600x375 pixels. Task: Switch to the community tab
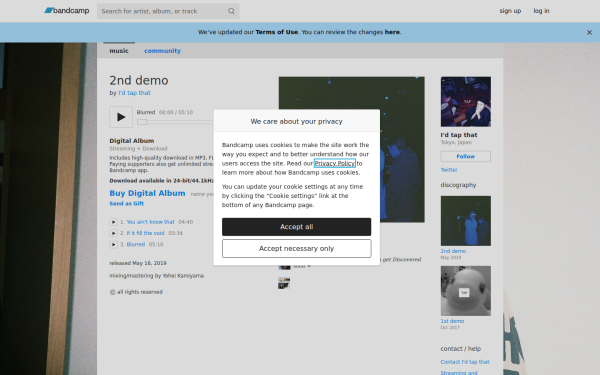[x=162, y=51]
